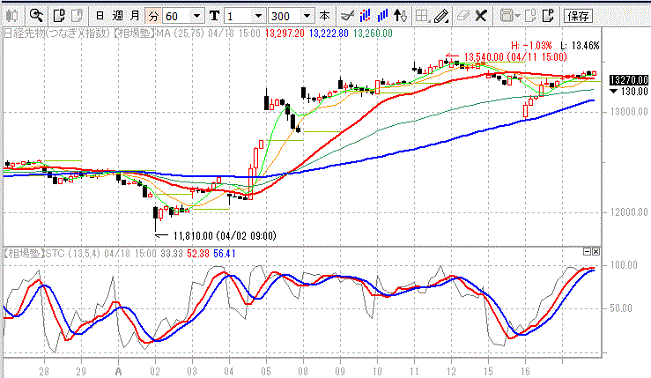Open the tick value dropdown showing 1
Image resolution: width=651 pixels, height=378 pixels.
(x=258, y=16)
